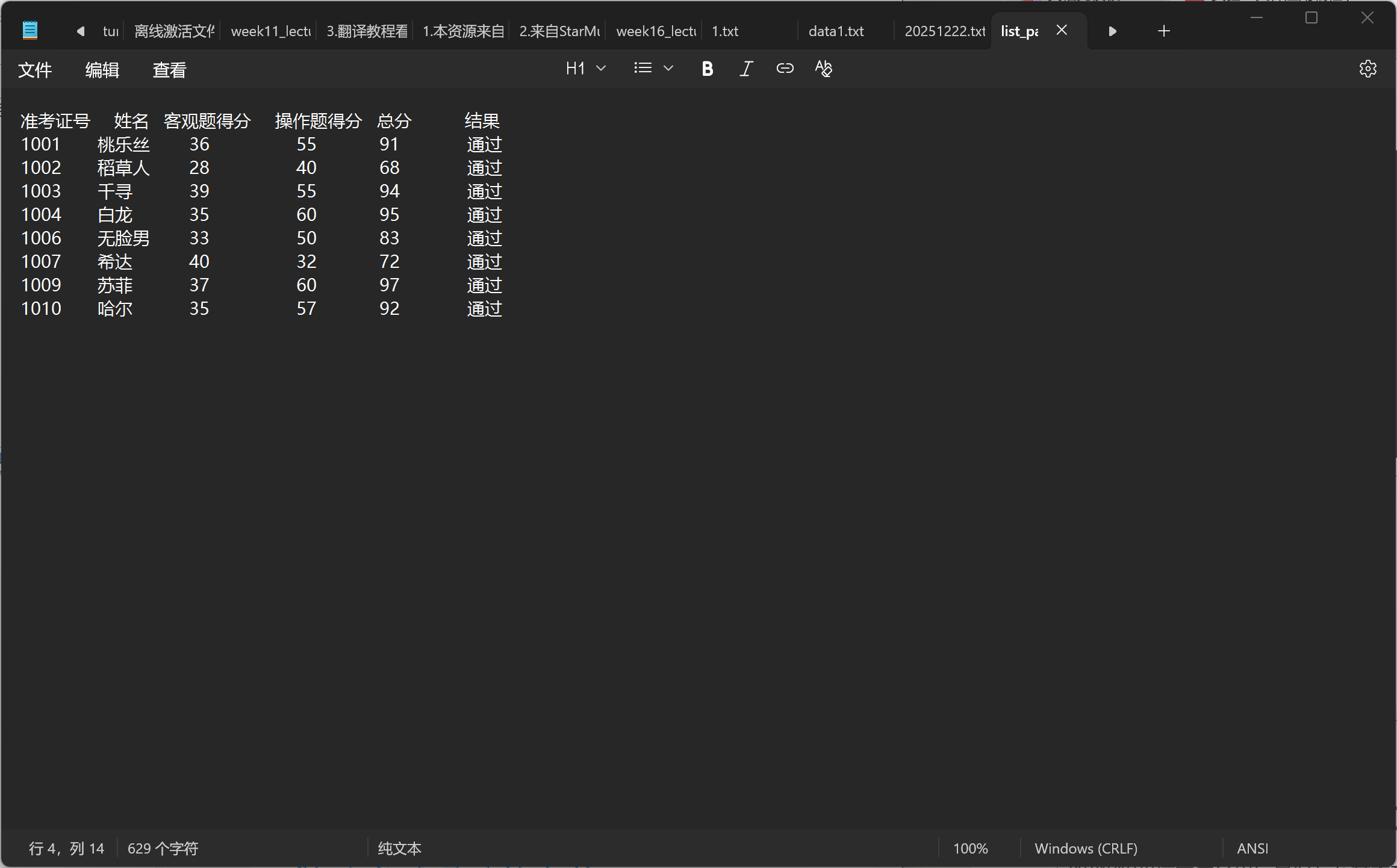Open the 编辑 menu
The width and height of the screenshot is (1397, 868).
[102, 70]
